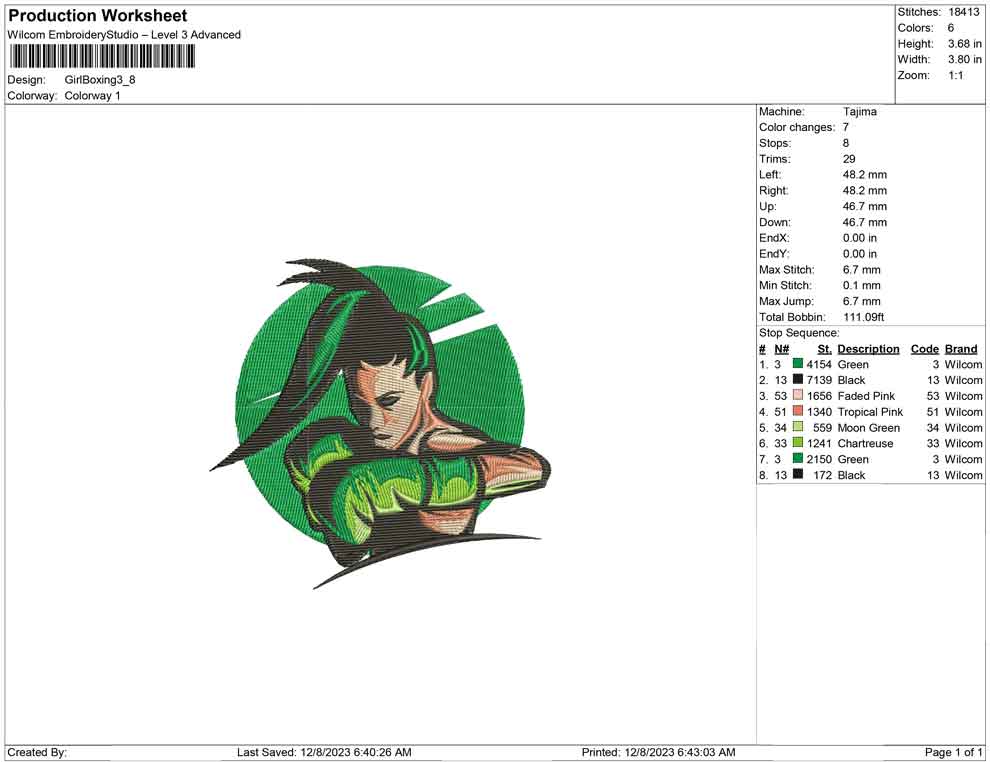The height and width of the screenshot is (762, 990).
Task: Click the Faded Pink color swatch
Action: (x=797, y=395)
